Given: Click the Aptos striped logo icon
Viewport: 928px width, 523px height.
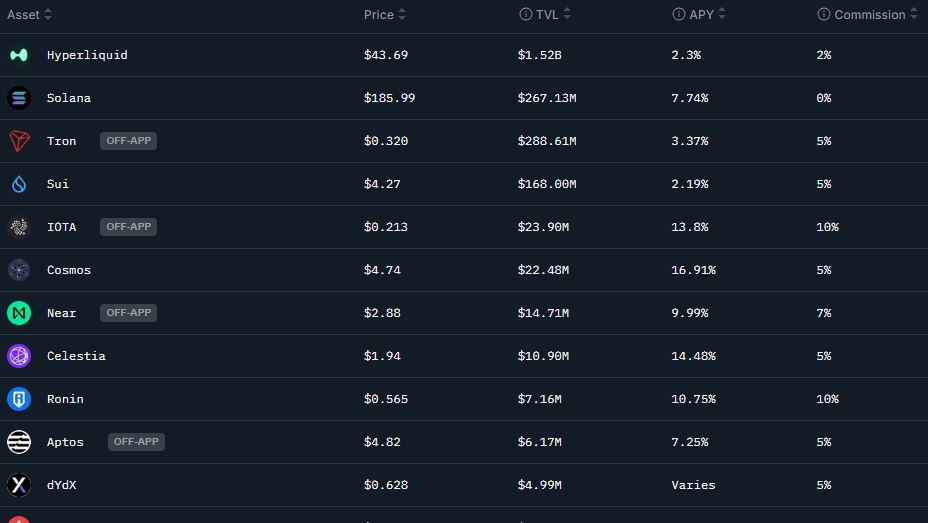Looking at the screenshot, I should [x=19, y=442].
